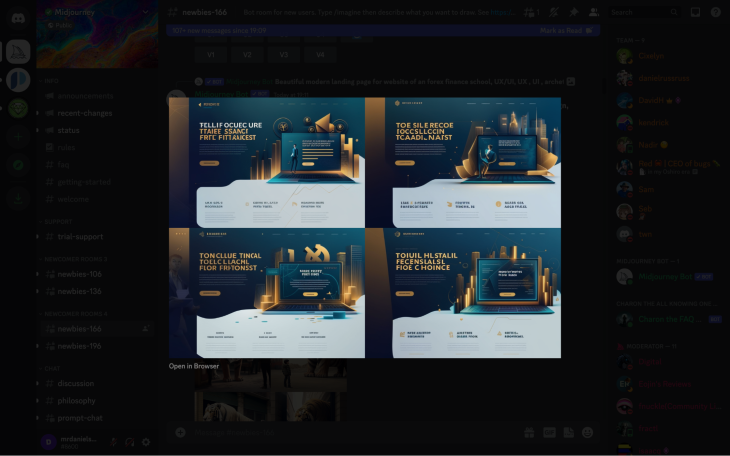
Task: Click the Download Apps arrow icon
Action: (18, 198)
